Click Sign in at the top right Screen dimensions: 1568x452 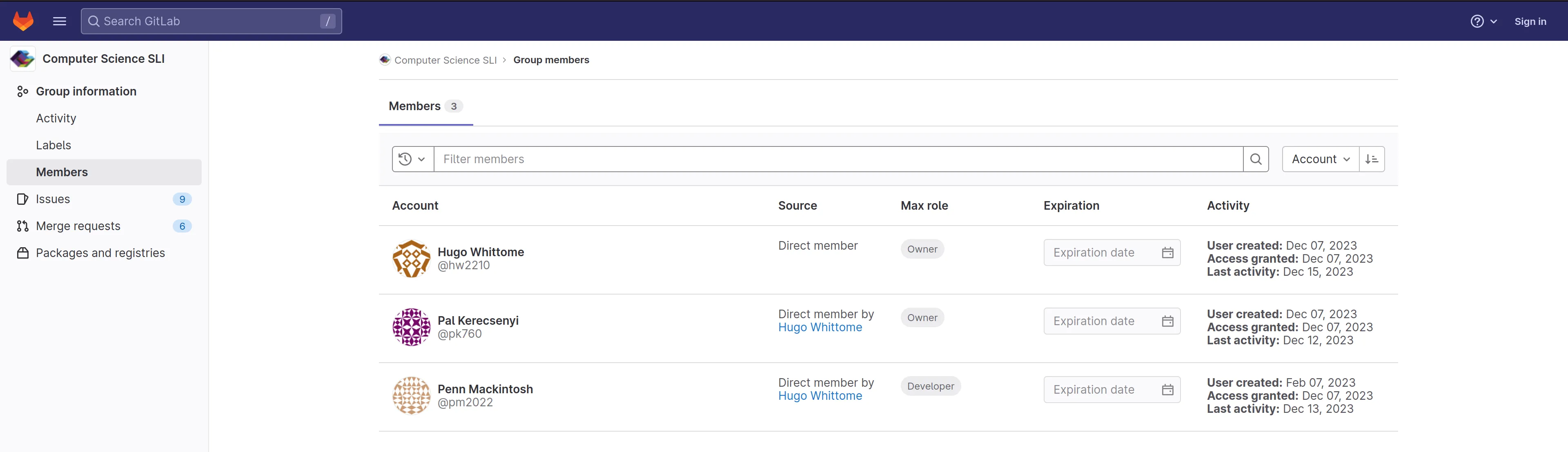tap(1530, 21)
